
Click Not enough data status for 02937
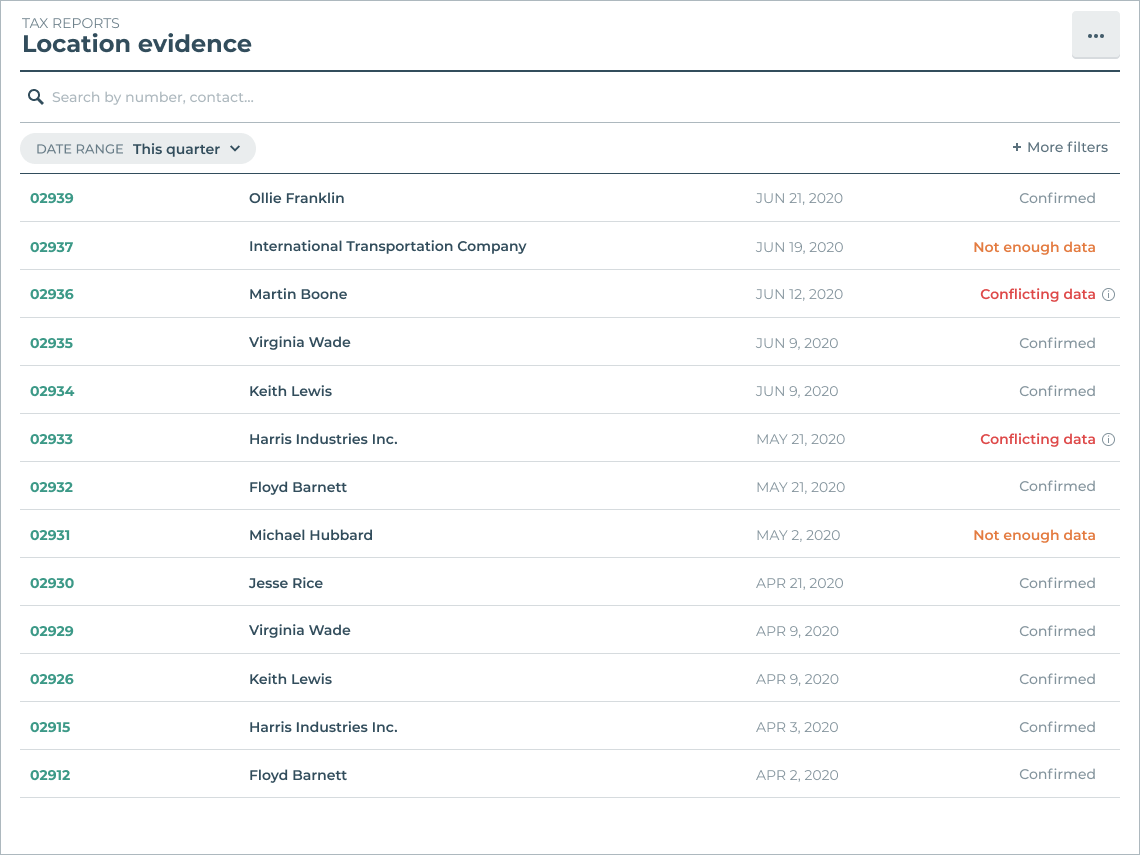pyautogui.click(x=1034, y=247)
